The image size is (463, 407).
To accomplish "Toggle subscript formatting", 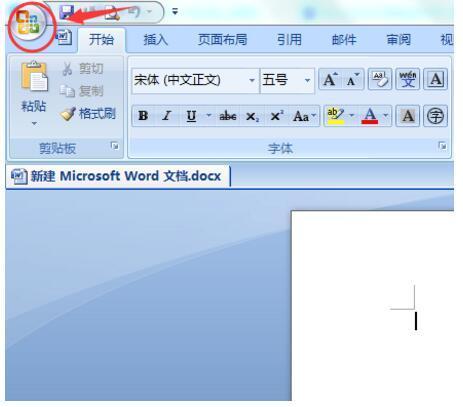I will coord(252,116).
